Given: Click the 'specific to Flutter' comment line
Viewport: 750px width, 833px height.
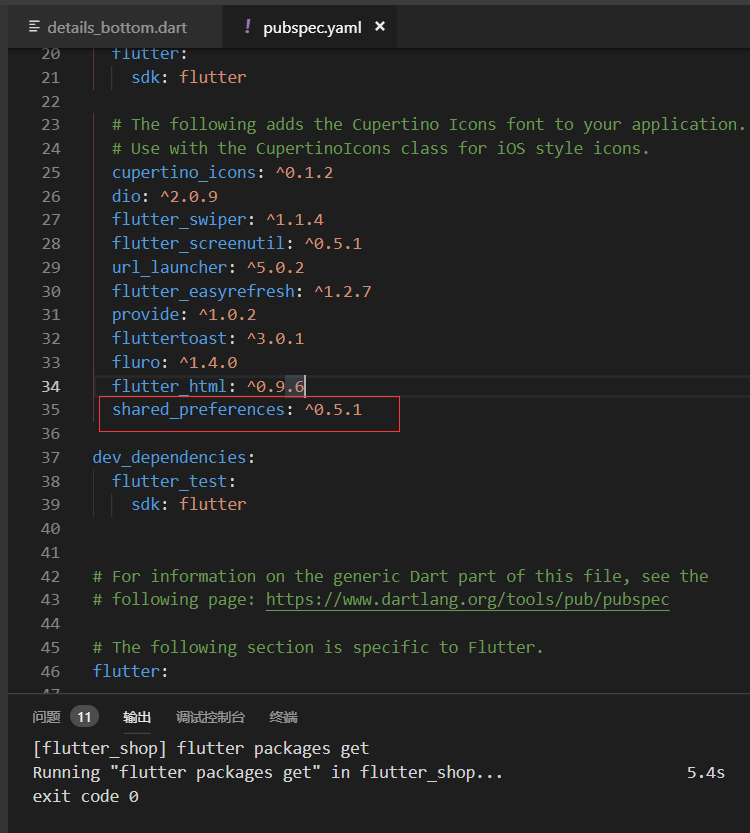Looking at the screenshot, I should tap(318, 648).
